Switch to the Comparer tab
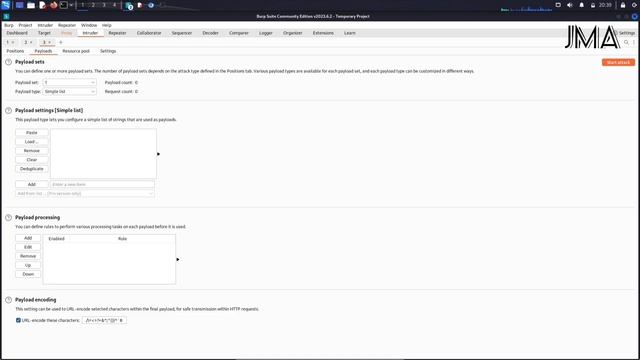The height and width of the screenshot is (360, 640). click(239, 33)
